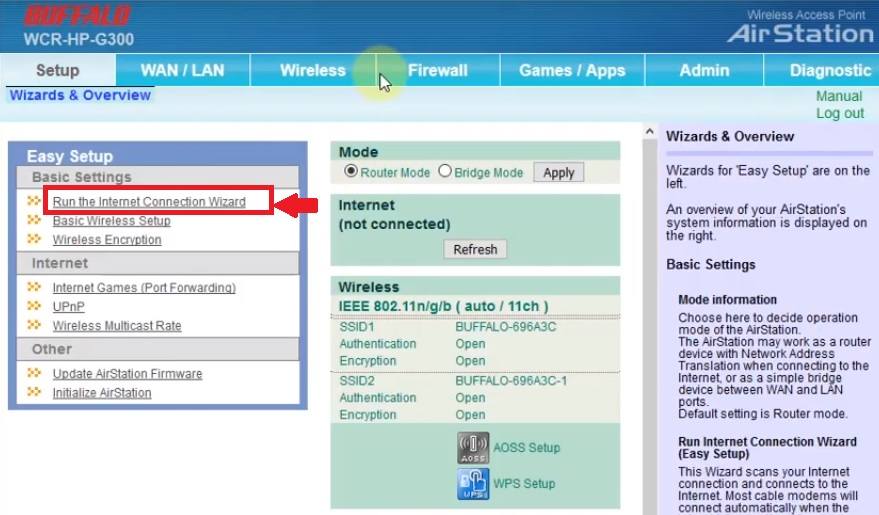
Task: Click the help panel scrollbar
Action: (648, 320)
